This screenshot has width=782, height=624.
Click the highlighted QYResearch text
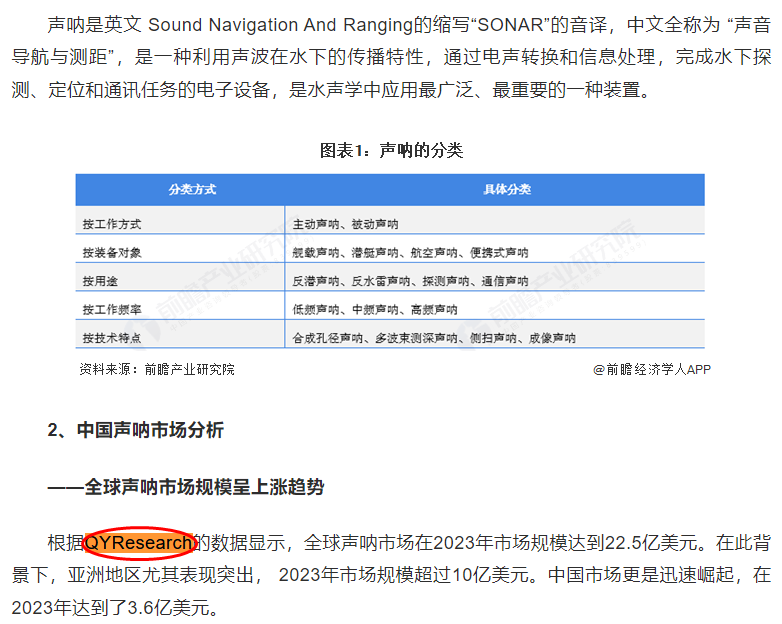(139, 542)
